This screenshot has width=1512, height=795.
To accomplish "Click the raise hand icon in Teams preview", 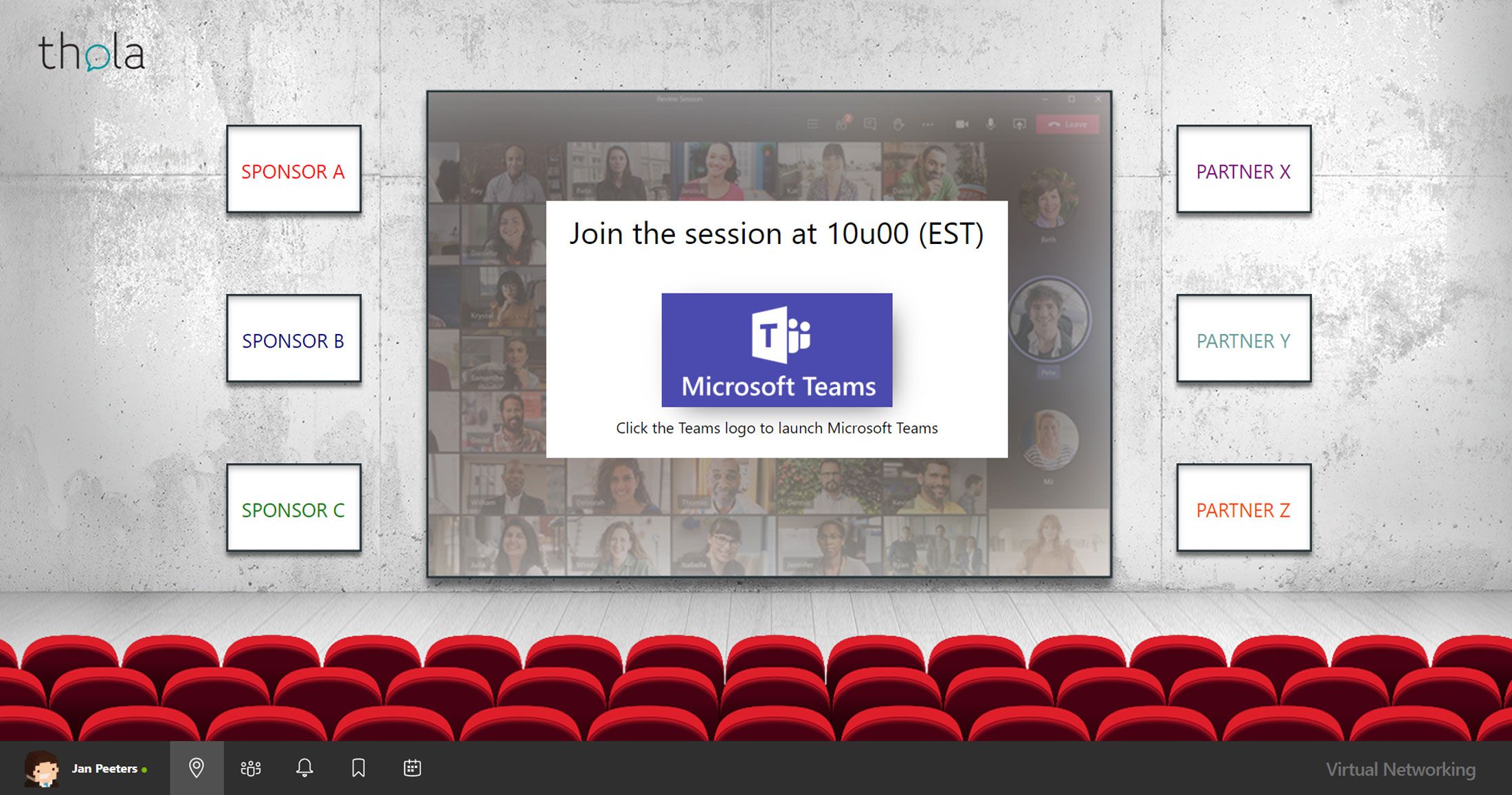I will 898,124.
